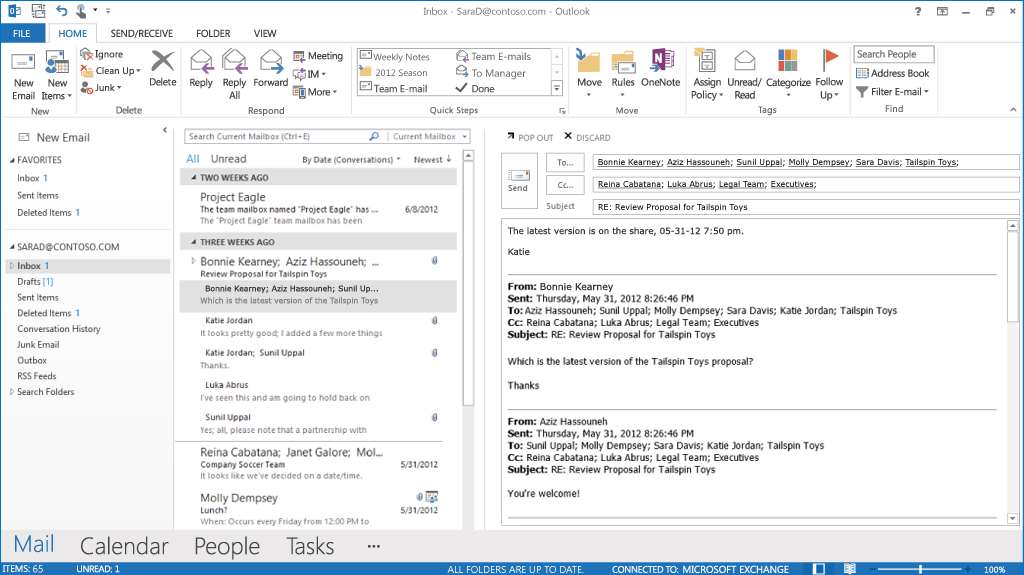Image resolution: width=1024 pixels, height=575 pixels.
Task: Delete the selected message
Action: point(163,69)
